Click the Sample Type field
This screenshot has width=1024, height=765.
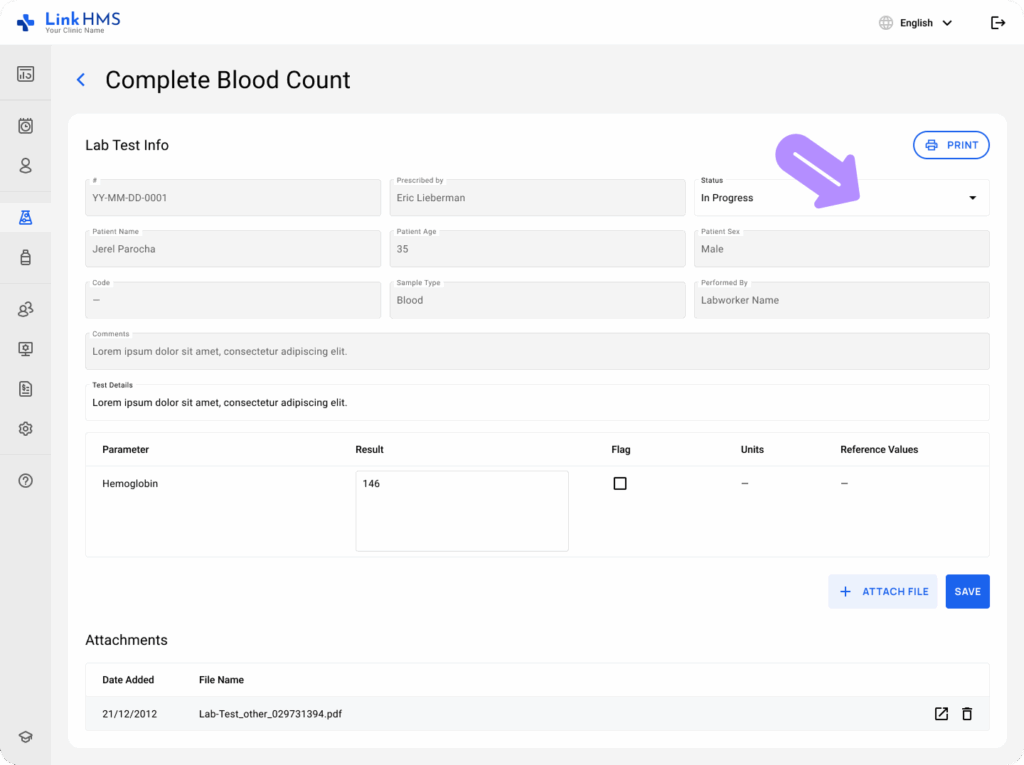(x=537, y=300)
